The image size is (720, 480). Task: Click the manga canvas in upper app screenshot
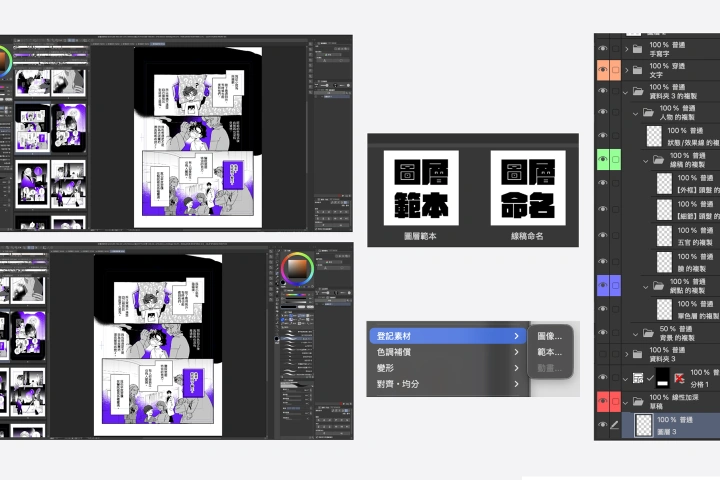pyautogui.click(x=198, y=137)
